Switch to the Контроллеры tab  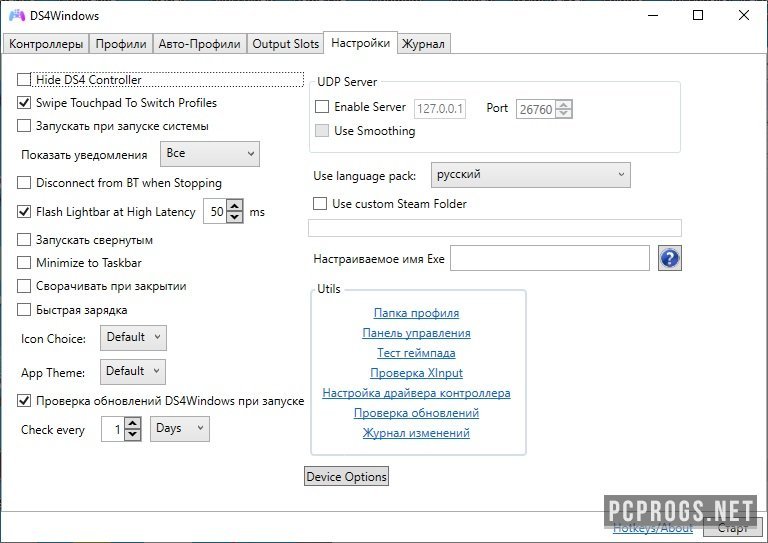[x=46, y=44]
